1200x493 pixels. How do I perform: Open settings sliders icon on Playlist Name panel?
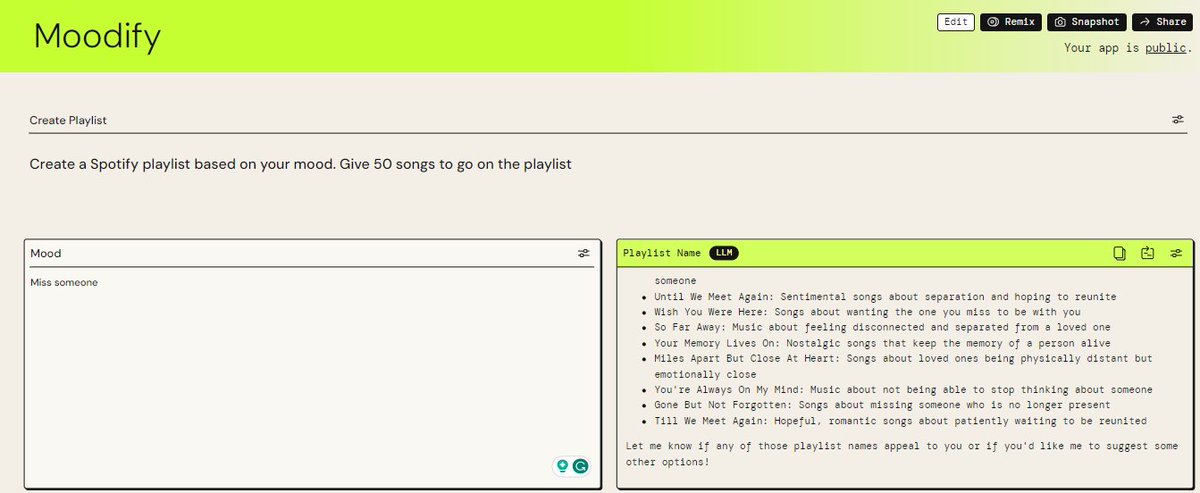1177,253
